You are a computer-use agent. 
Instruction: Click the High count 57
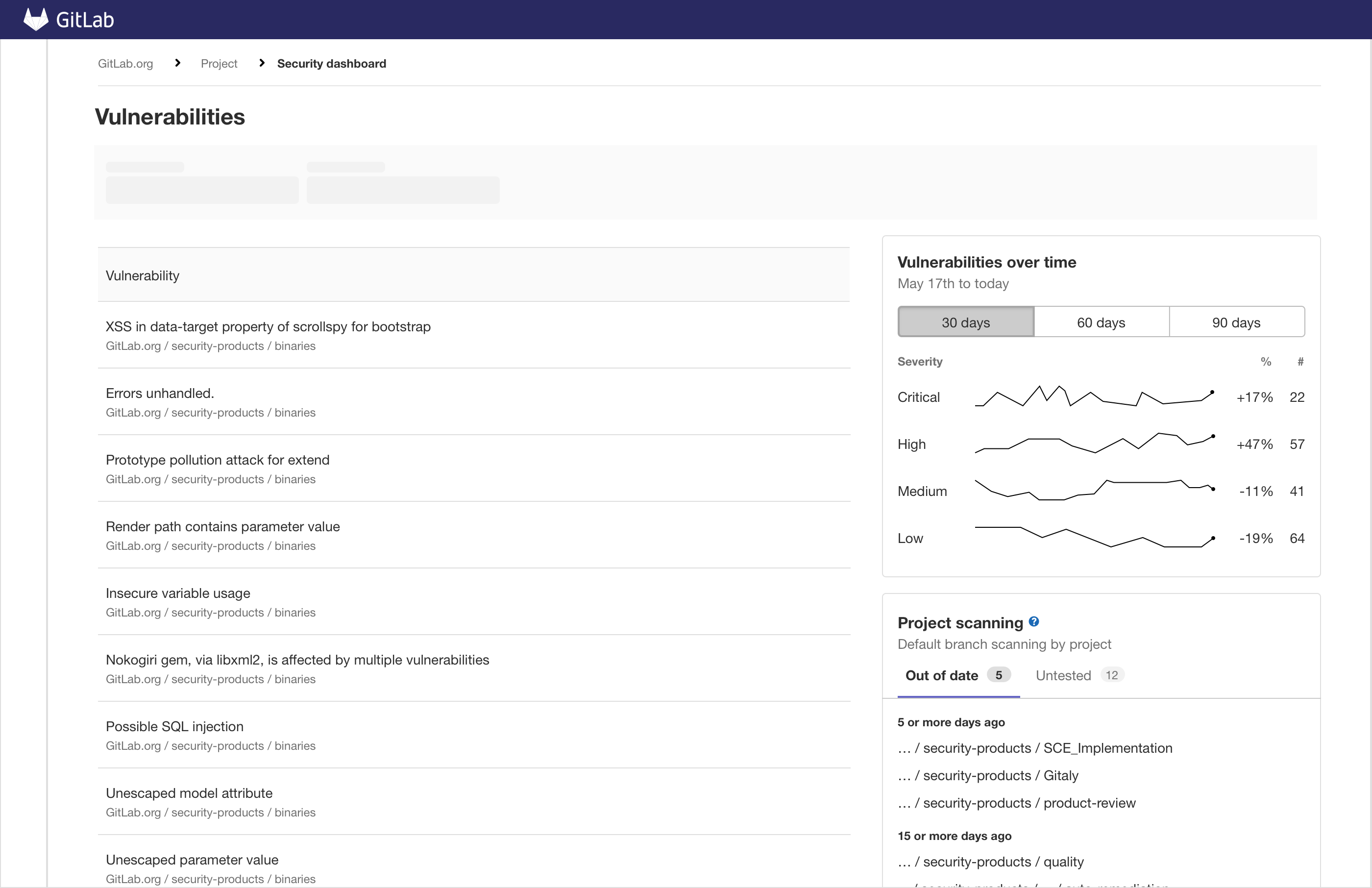(x=1297, y=444)
